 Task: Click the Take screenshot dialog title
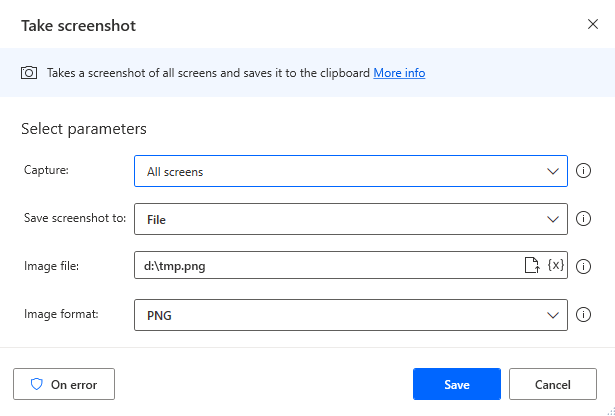coord(78,25)
